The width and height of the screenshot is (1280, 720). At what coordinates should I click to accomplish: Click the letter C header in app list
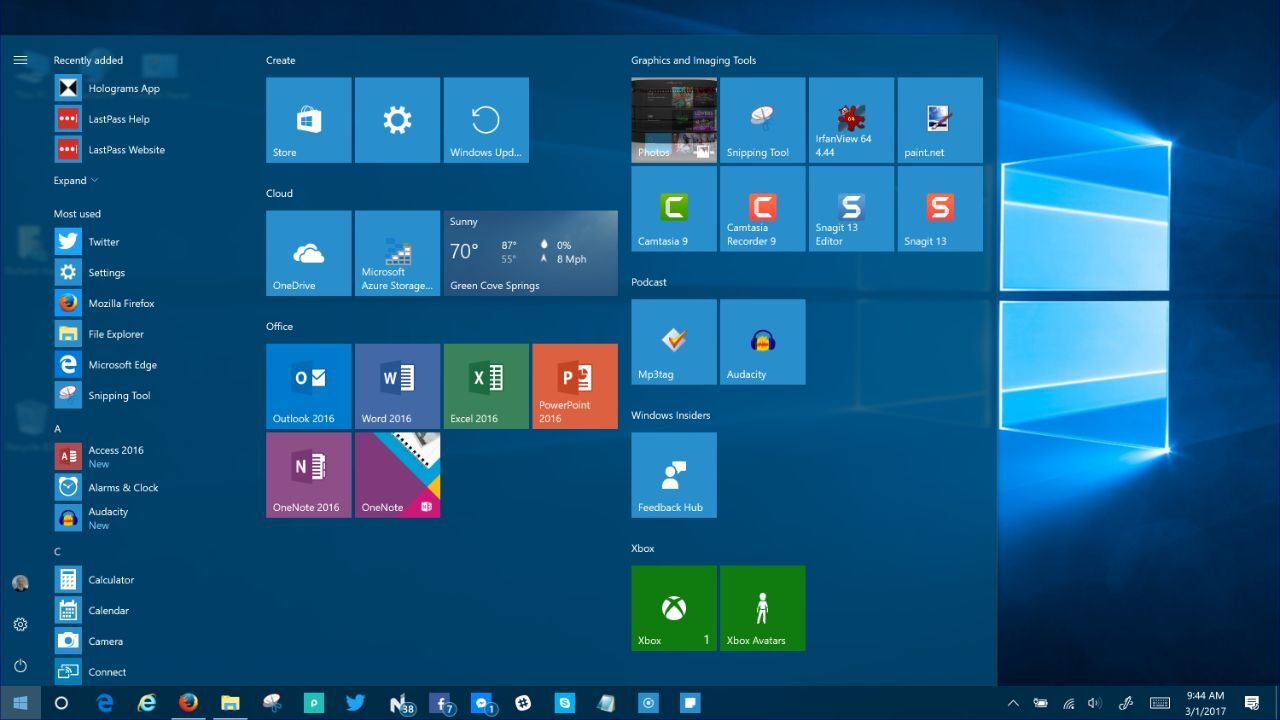click(58, 552)
